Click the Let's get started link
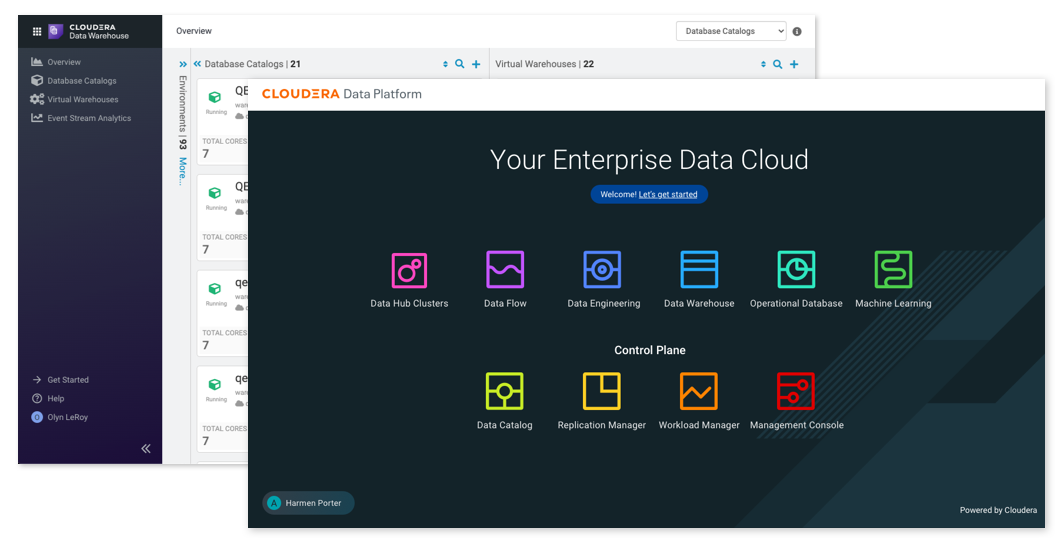1064x545 pixels. (x=668, y=194)
